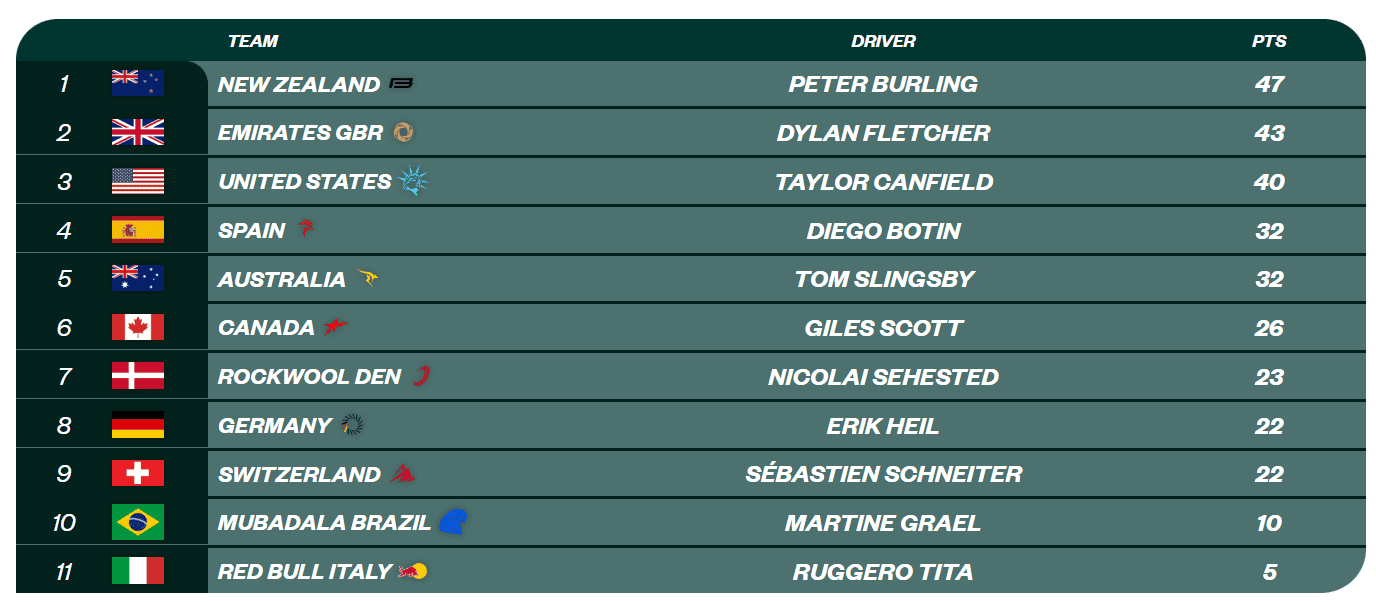Open driver Peter Burling's entry
Image resolution: width=1376 pixels, height=602 pixels.
pyautogui.click(x=883, y=84)
